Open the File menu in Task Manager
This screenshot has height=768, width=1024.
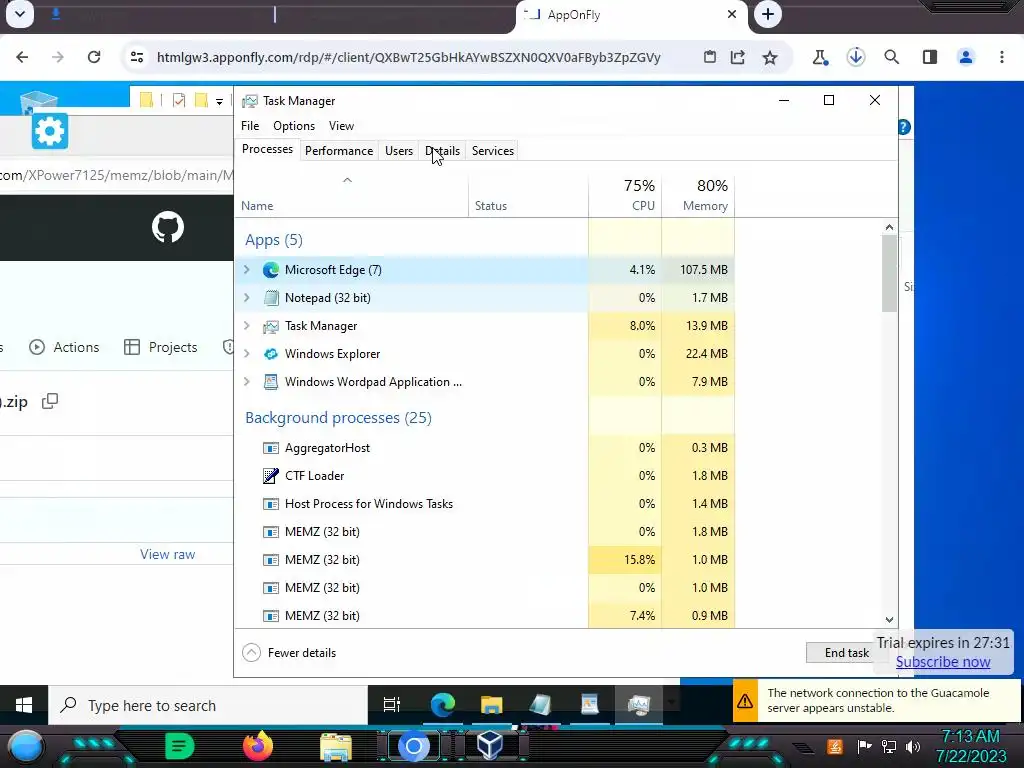point(250,125)
